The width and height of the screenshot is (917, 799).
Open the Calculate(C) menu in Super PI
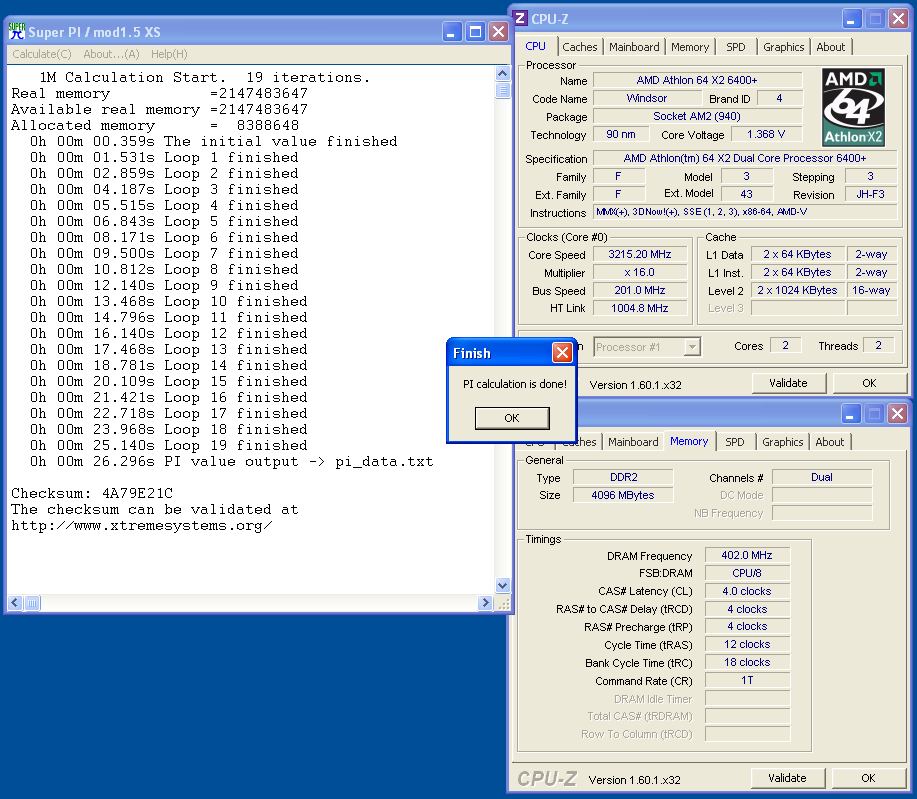click(42, 54)
